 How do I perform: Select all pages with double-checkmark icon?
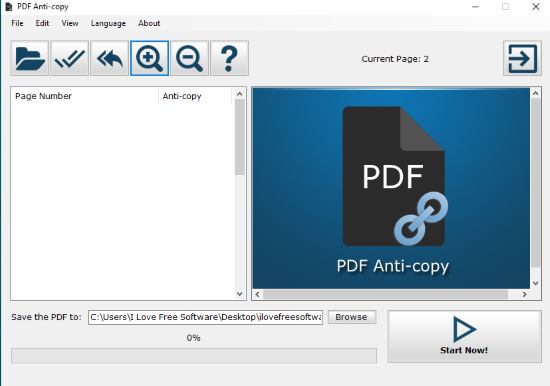(69, 58)
